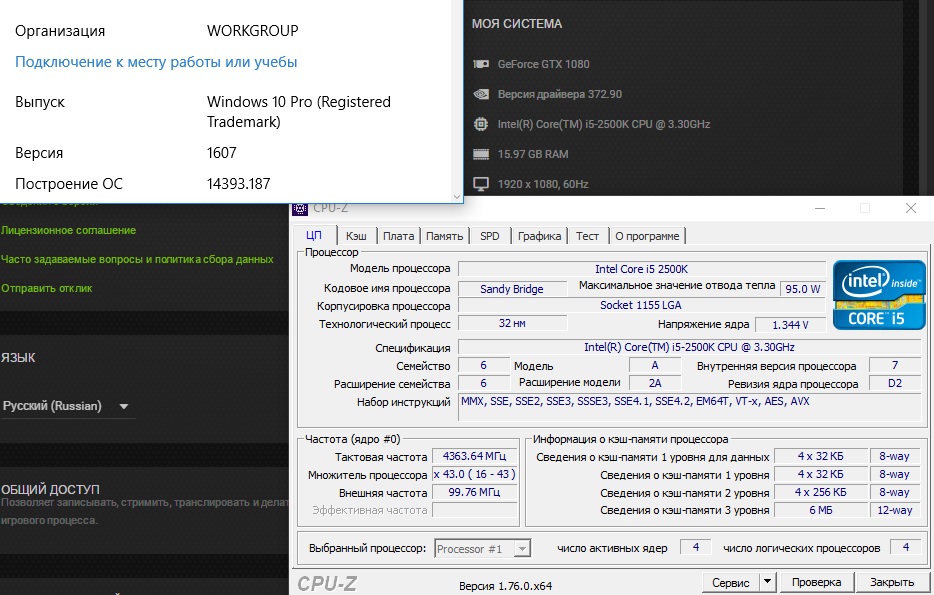Screen dimensions: 934x595
Task: Switch to the Тест tab
Action: tap(587, 236)
